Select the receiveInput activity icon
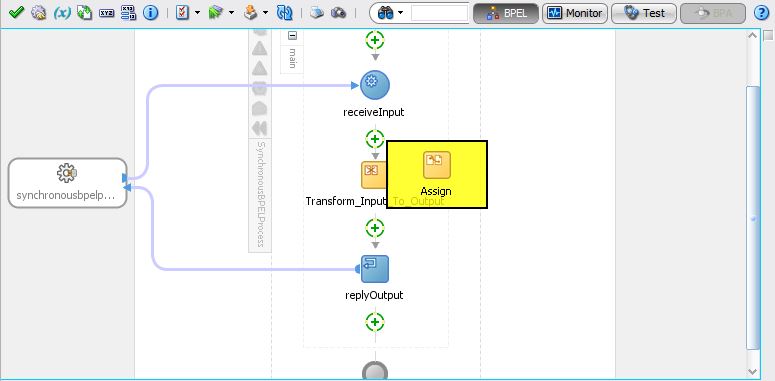Viewport: 775px width, 381px height. pos(375,85)
